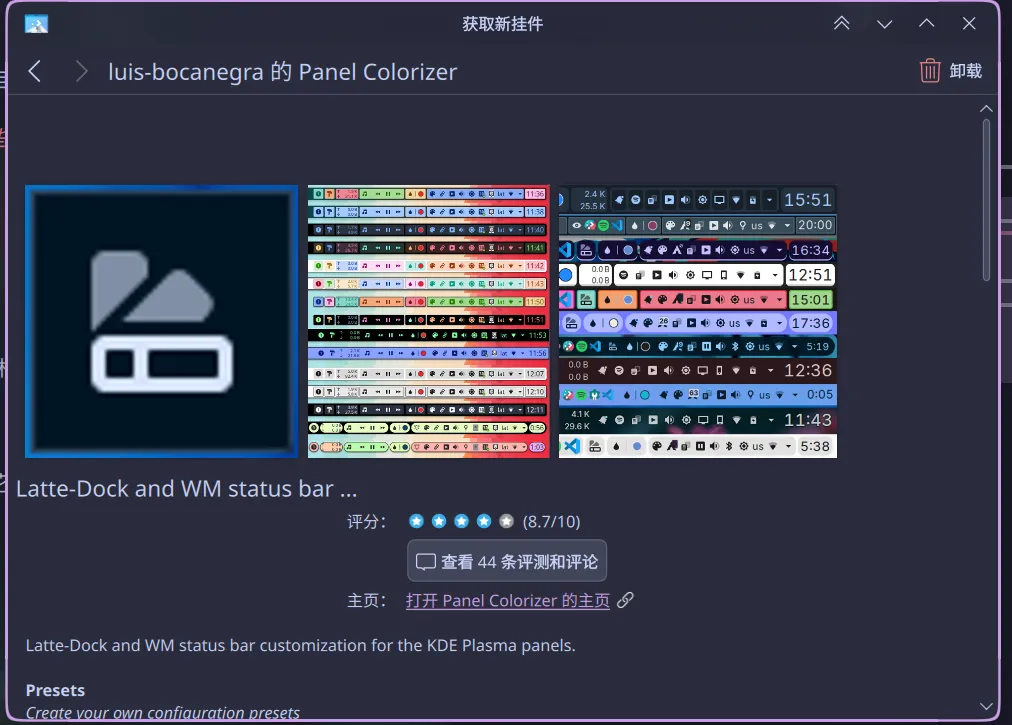Click the fifth gray rating star

(x=506, y=521)
